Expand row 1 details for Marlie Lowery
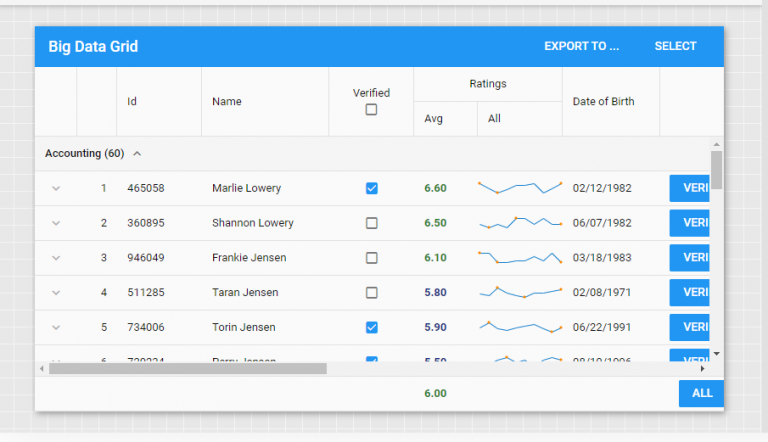Viewport: 768px width, 442px height. [56, 188]
